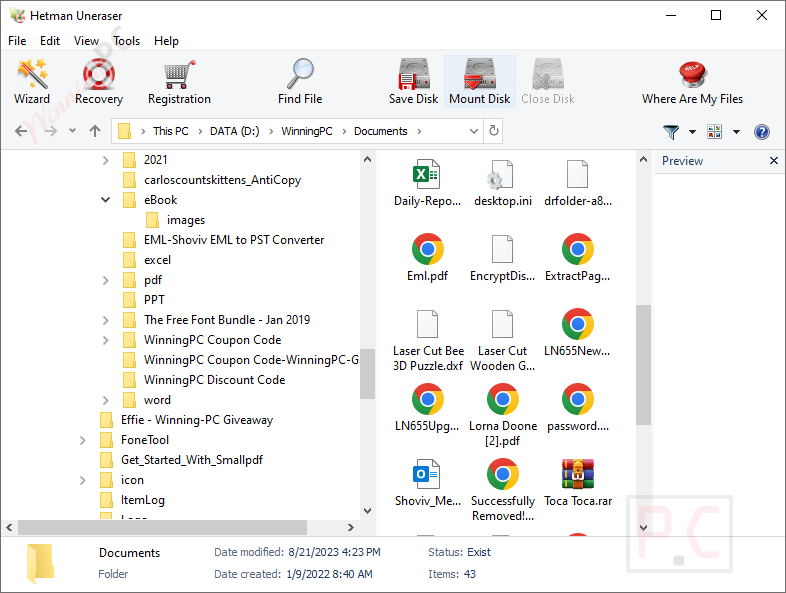Refresh the current folder location

(x=494, y=131)
